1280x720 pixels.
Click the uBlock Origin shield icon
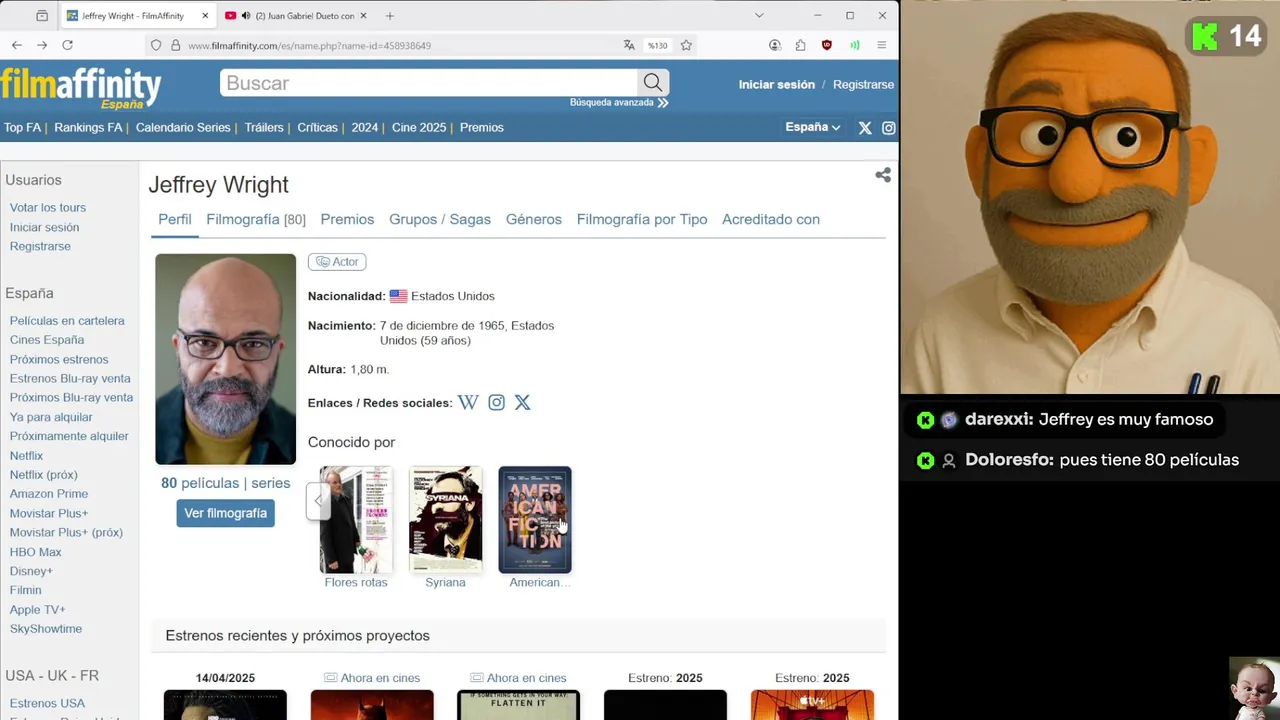click(827, 45)
